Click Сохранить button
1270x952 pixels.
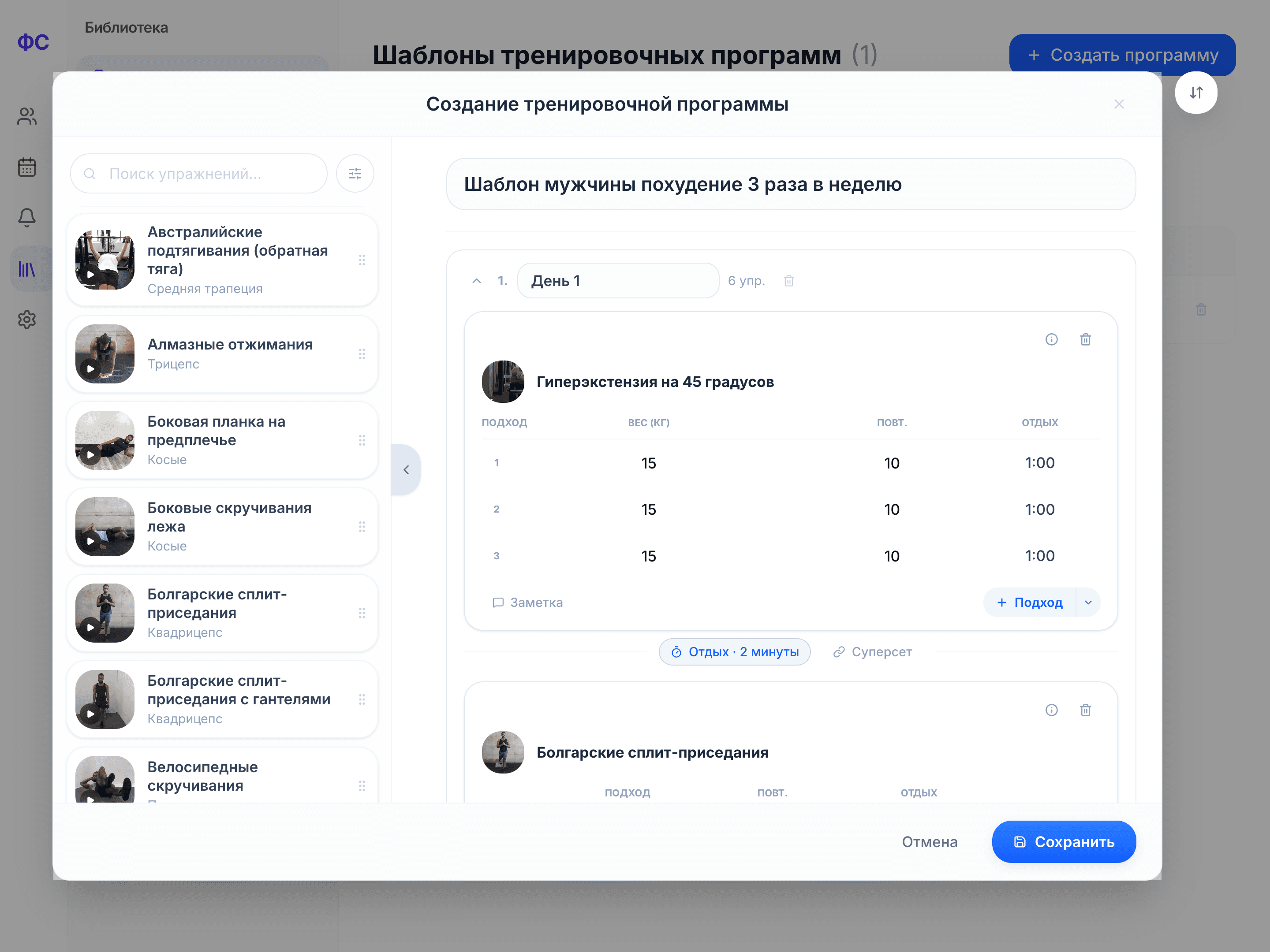(1063, 841)
